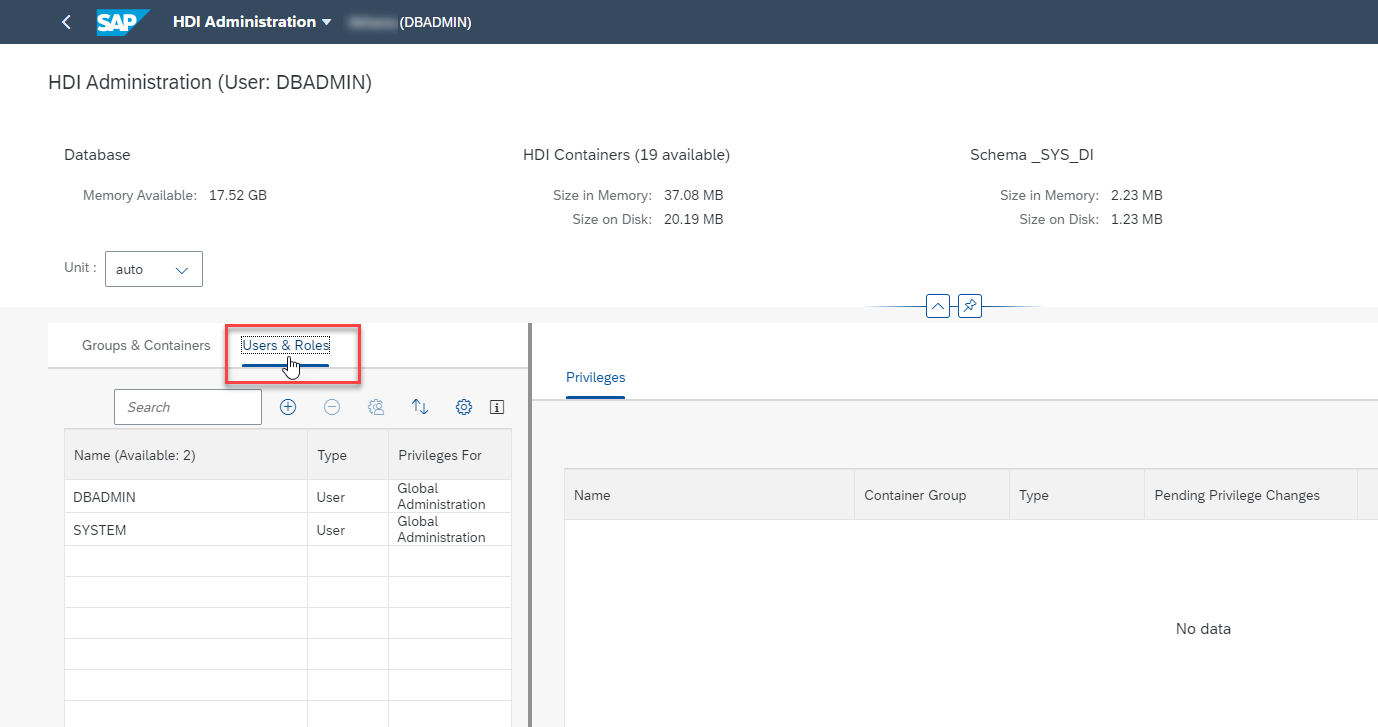The image size is (1378, 727).
Task: Click Schema Size on Disk 1.23 MB
Action: 1136,219
